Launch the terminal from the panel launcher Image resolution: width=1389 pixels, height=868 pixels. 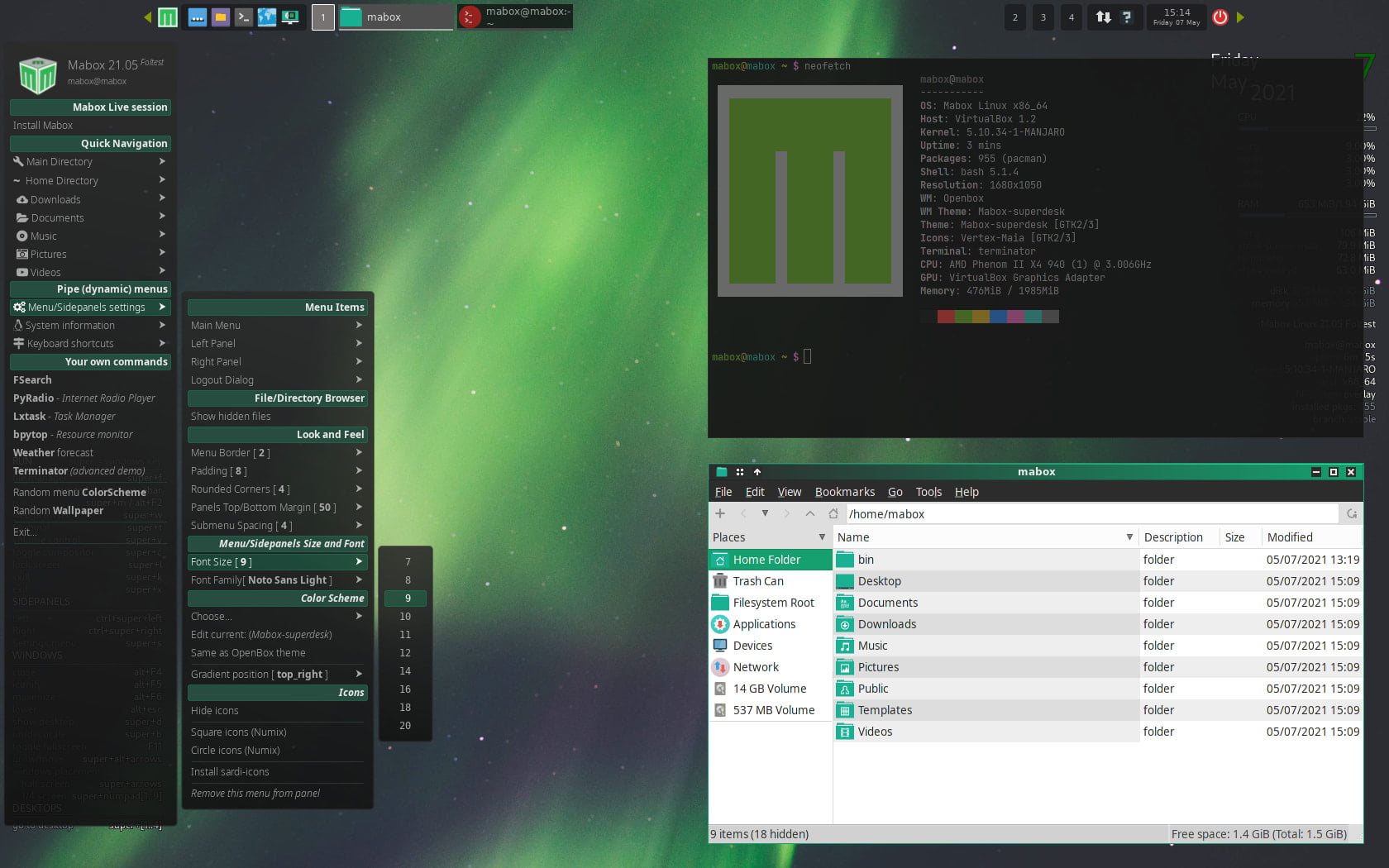tap(244, 17)
